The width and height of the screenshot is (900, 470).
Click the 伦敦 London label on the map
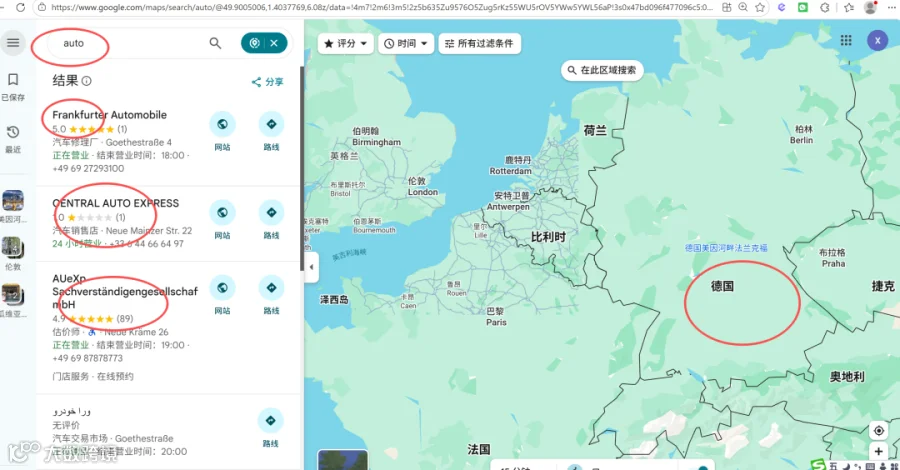click(422, 187)
